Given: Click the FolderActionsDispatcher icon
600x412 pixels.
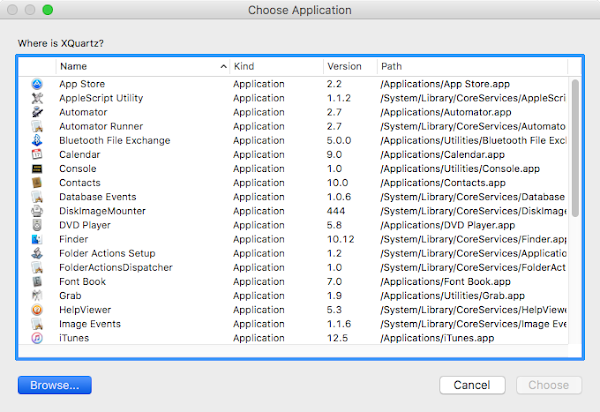Looking at the screenshot, I should 37,267.
